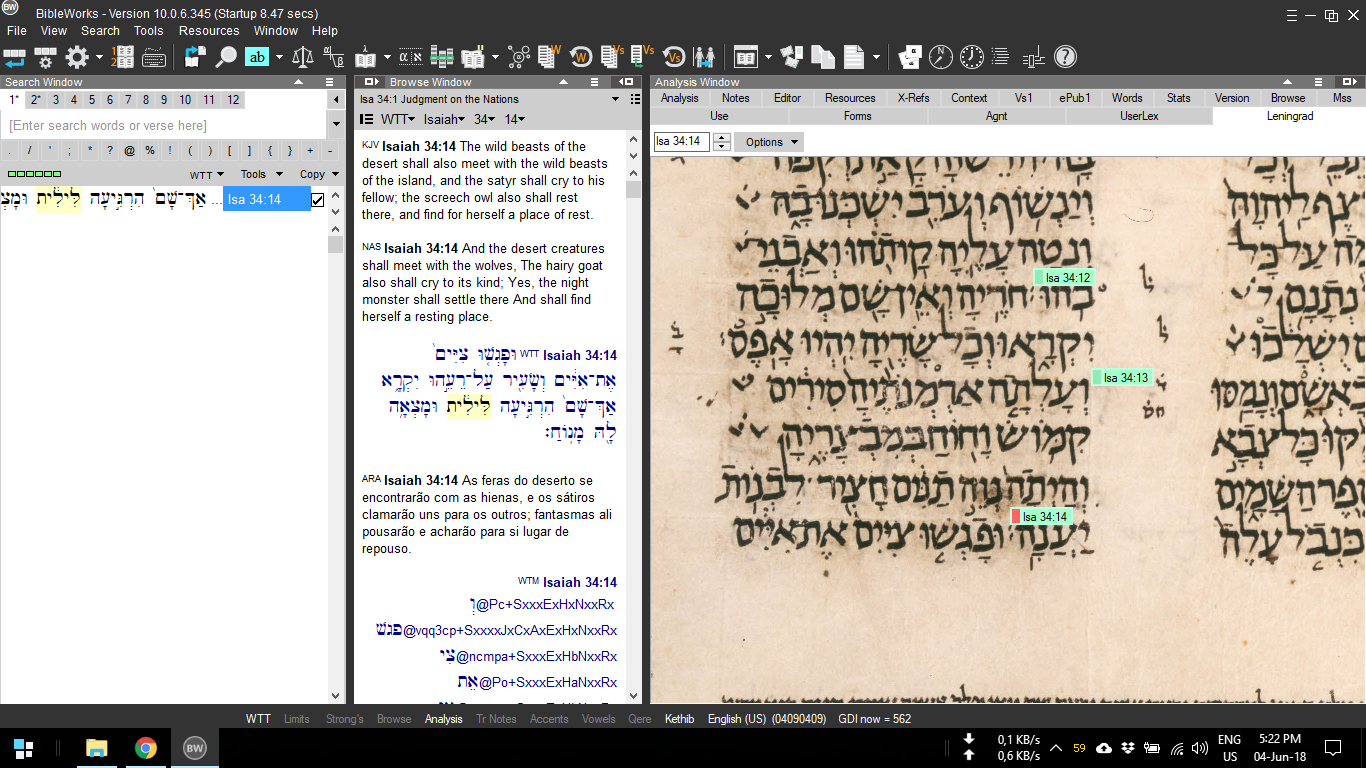Click the compass toolbar icon
Image resolution: width=1366 pixels, height=768 pixels.
pyautogui.click(x=940, y=57)
